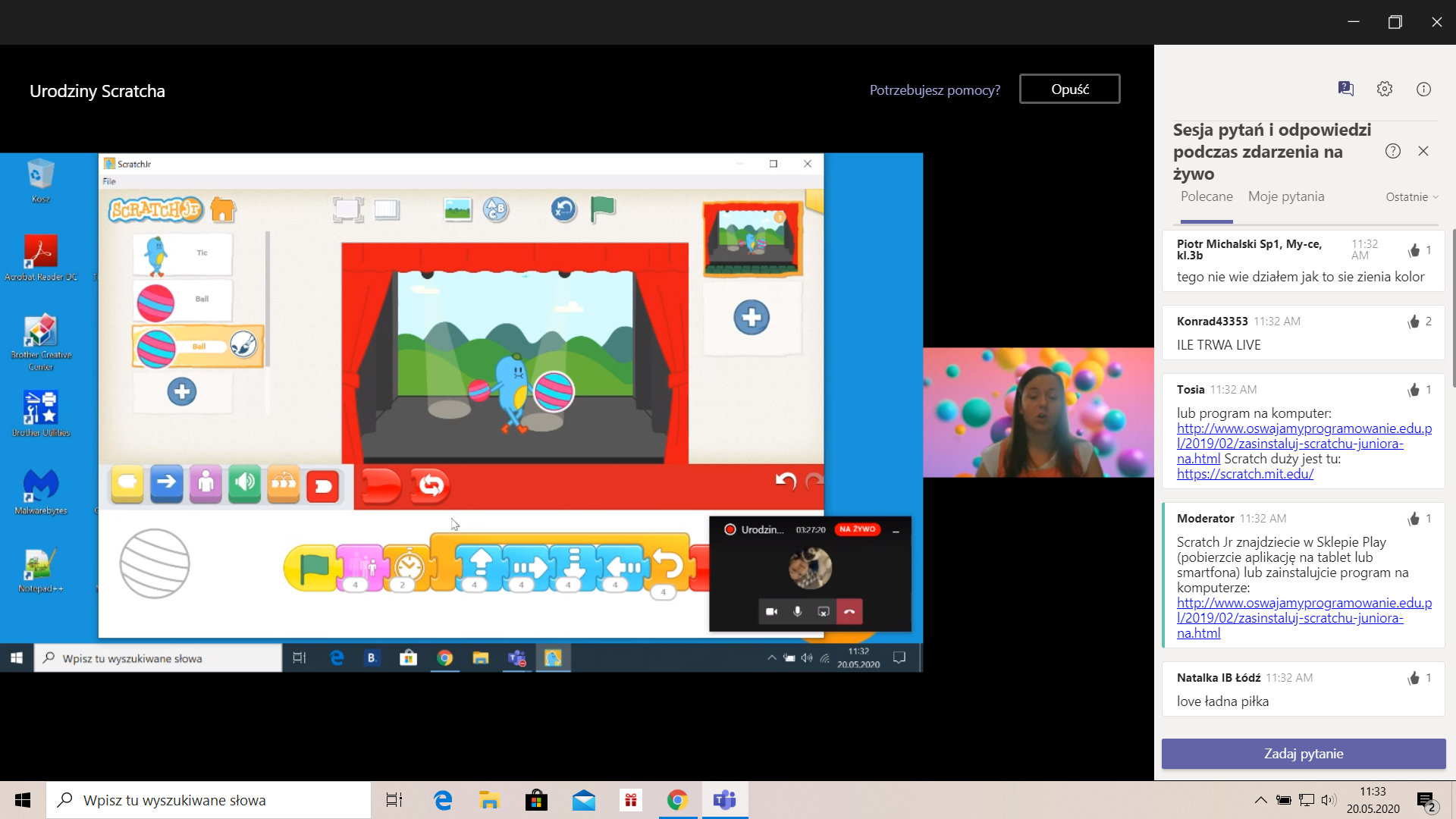This screenshot has height=819, width=1456.
Task: Hang up in the small meeting overlay
Action: click(x=849, y=612)
